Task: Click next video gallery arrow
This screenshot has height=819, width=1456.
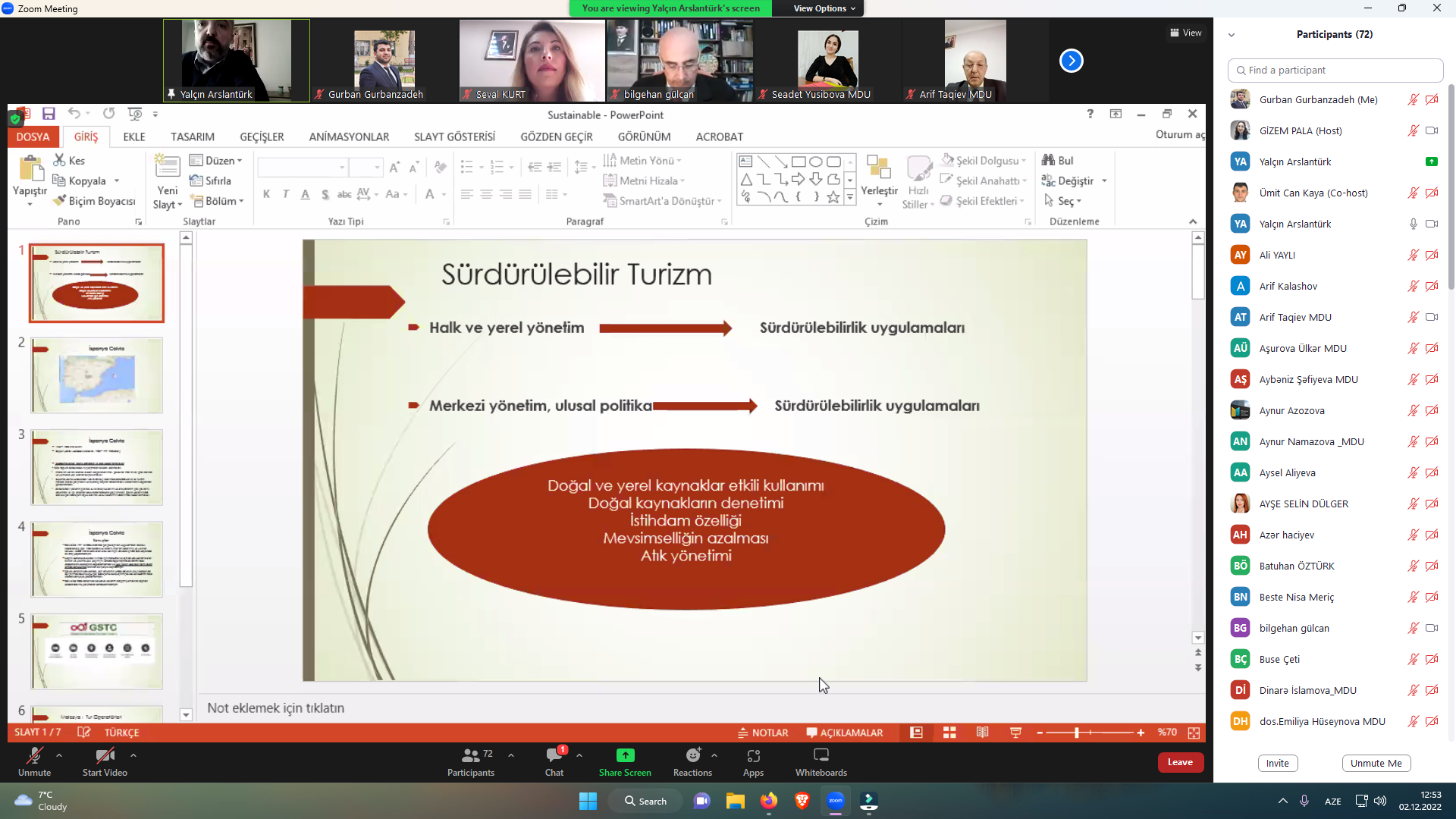Action: 1071,61
